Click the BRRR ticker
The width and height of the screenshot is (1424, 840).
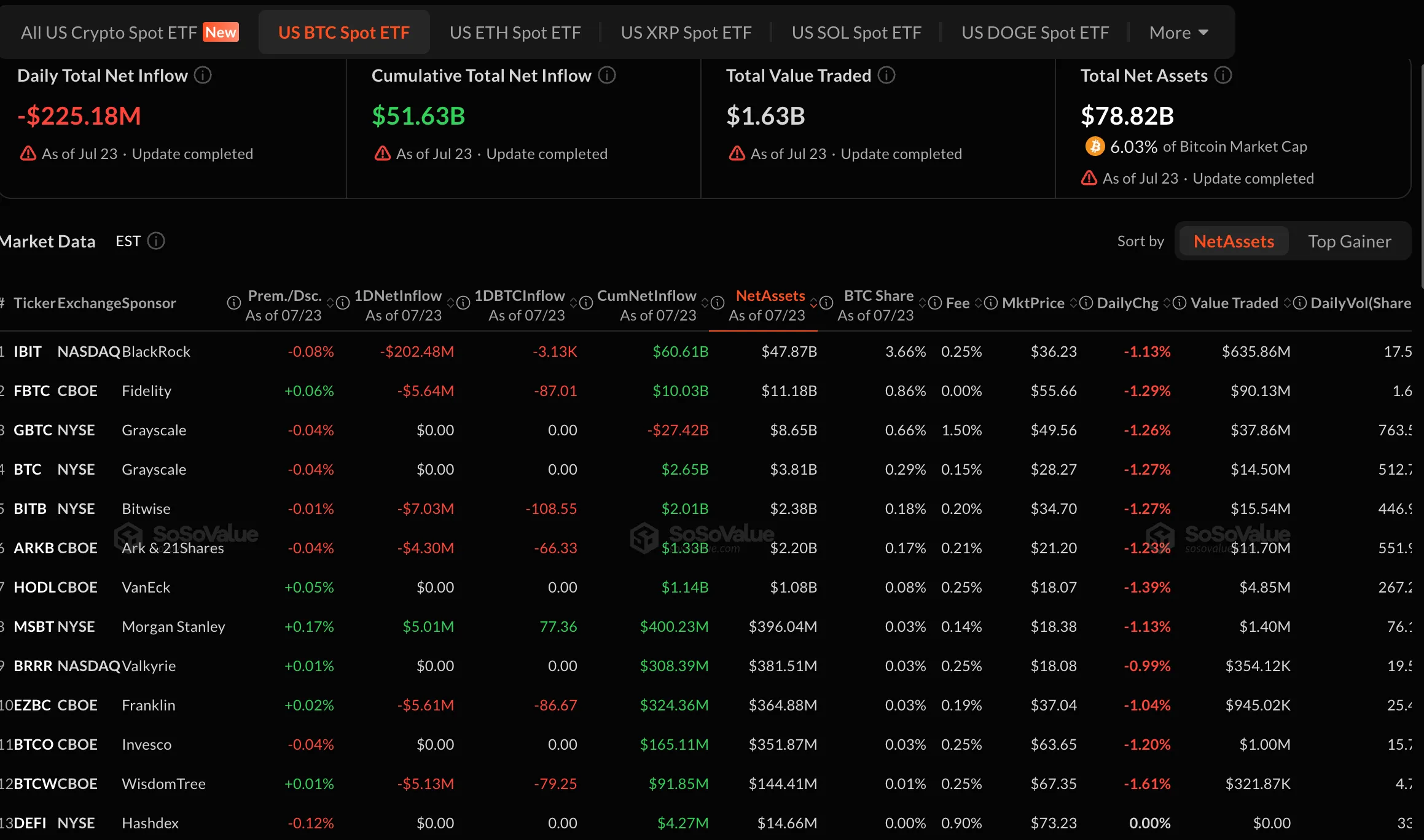33,666
